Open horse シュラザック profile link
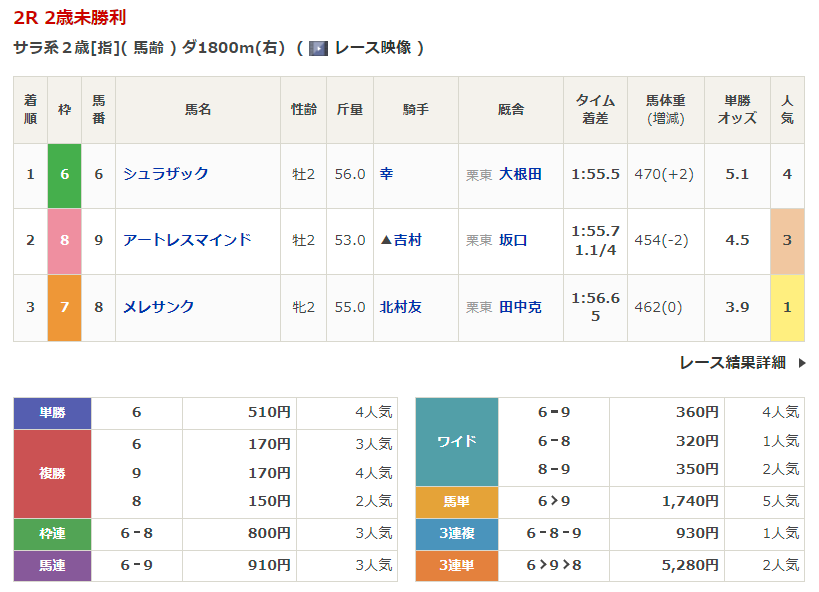 coord(166,174)
